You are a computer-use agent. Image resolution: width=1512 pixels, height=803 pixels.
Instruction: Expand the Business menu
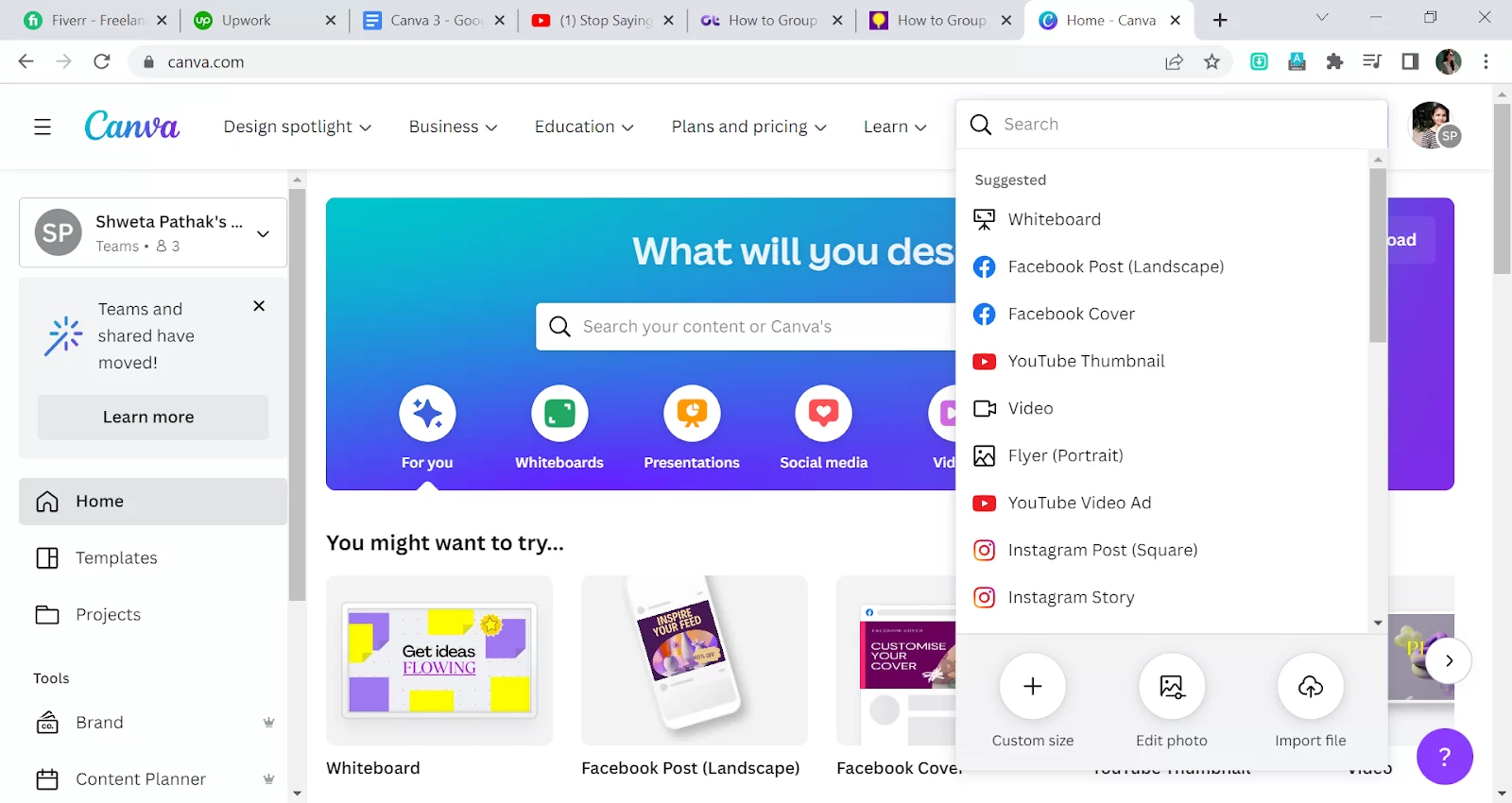point(453,127)
